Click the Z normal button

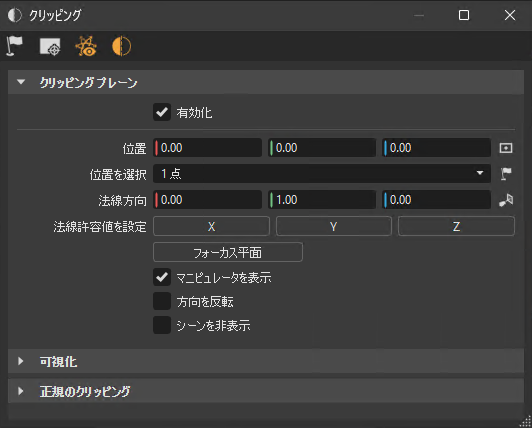tap(456, 226)
